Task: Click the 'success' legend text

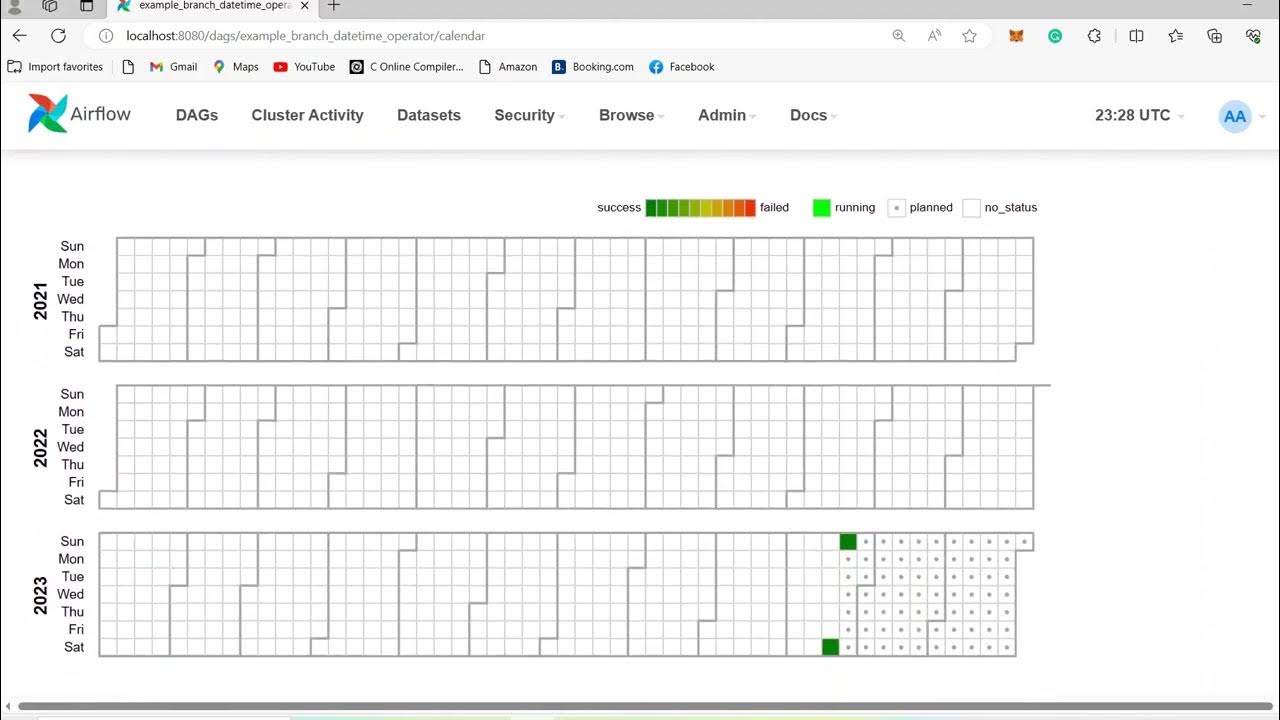Action: [x=619, y=208]
